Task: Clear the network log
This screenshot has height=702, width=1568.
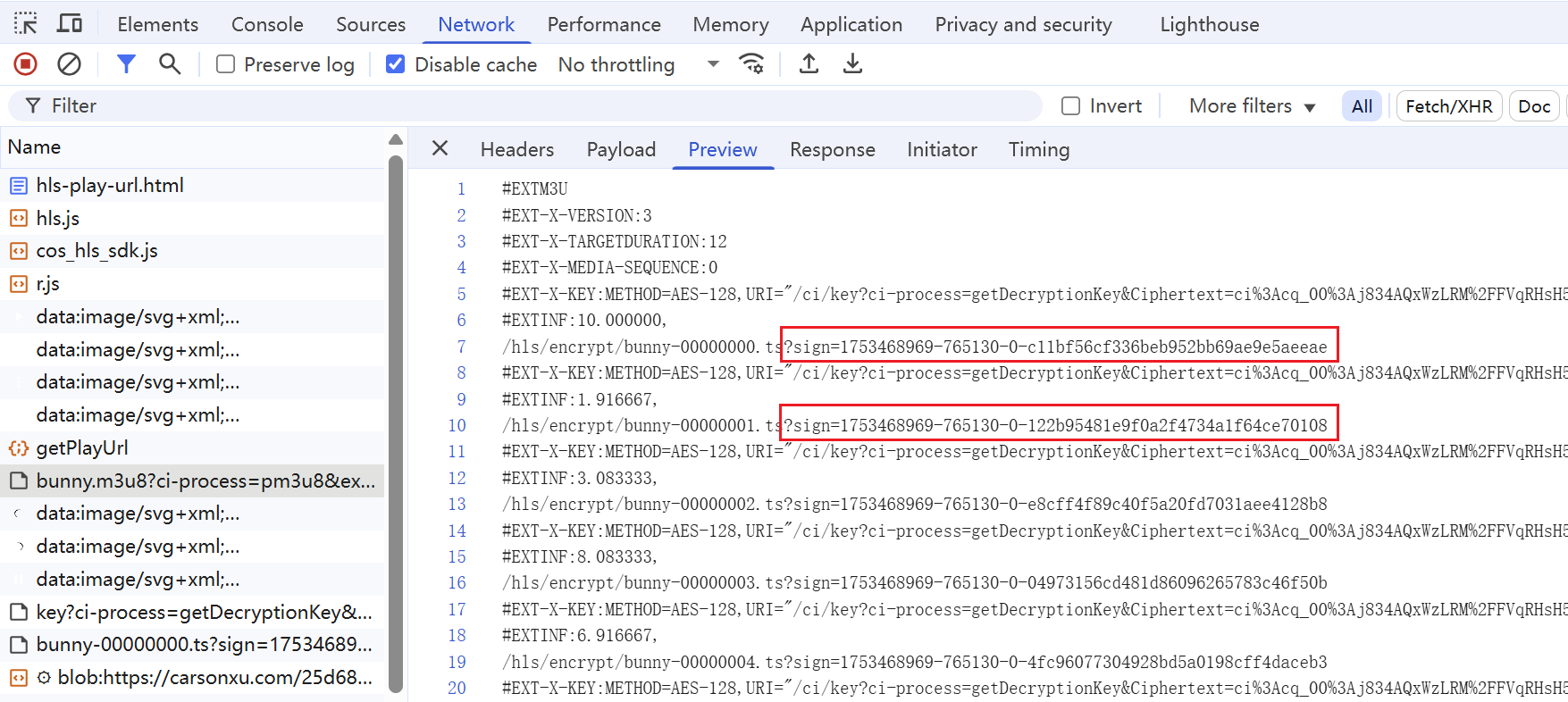Action: 69,64
